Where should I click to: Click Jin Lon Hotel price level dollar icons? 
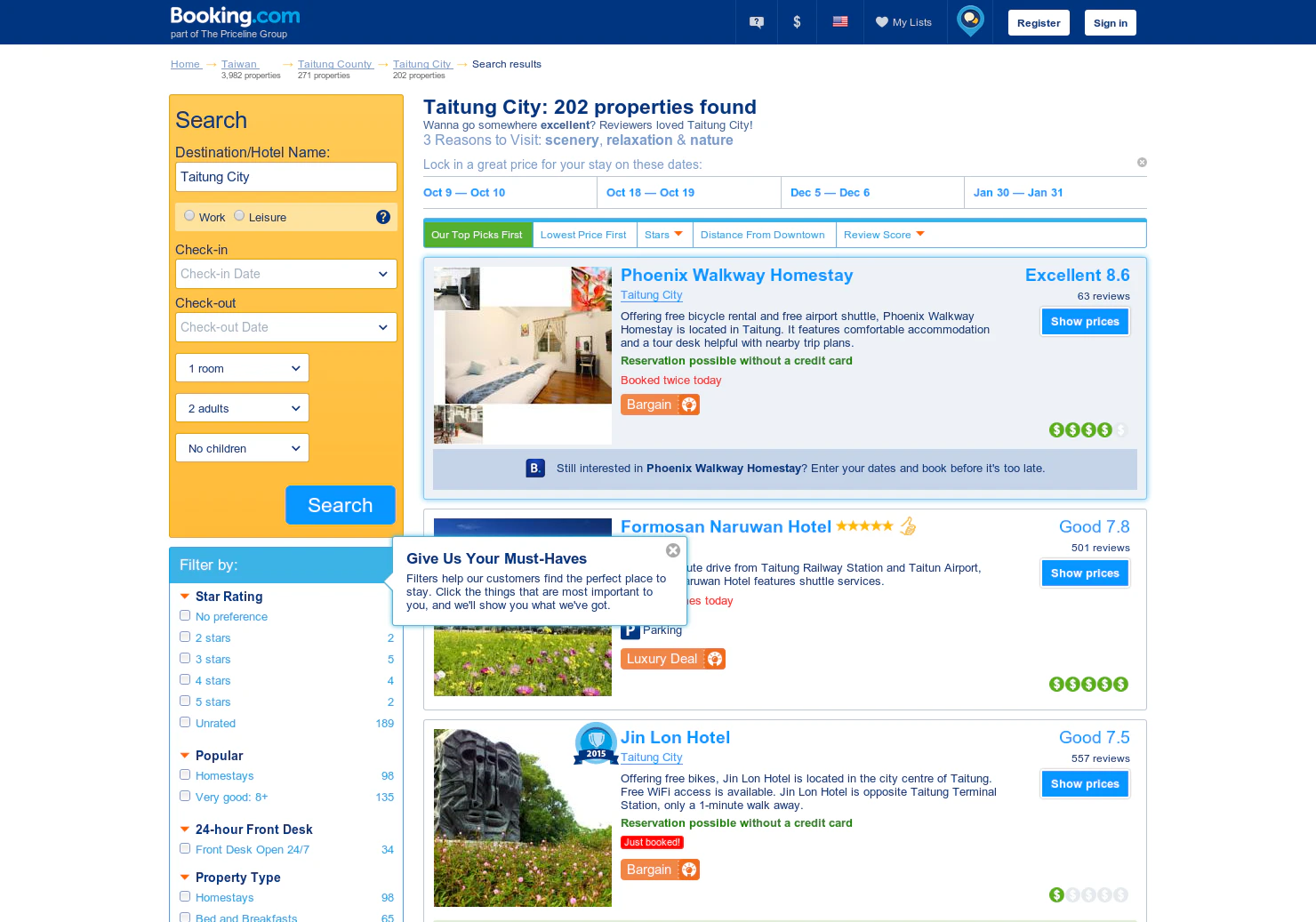1088,895
